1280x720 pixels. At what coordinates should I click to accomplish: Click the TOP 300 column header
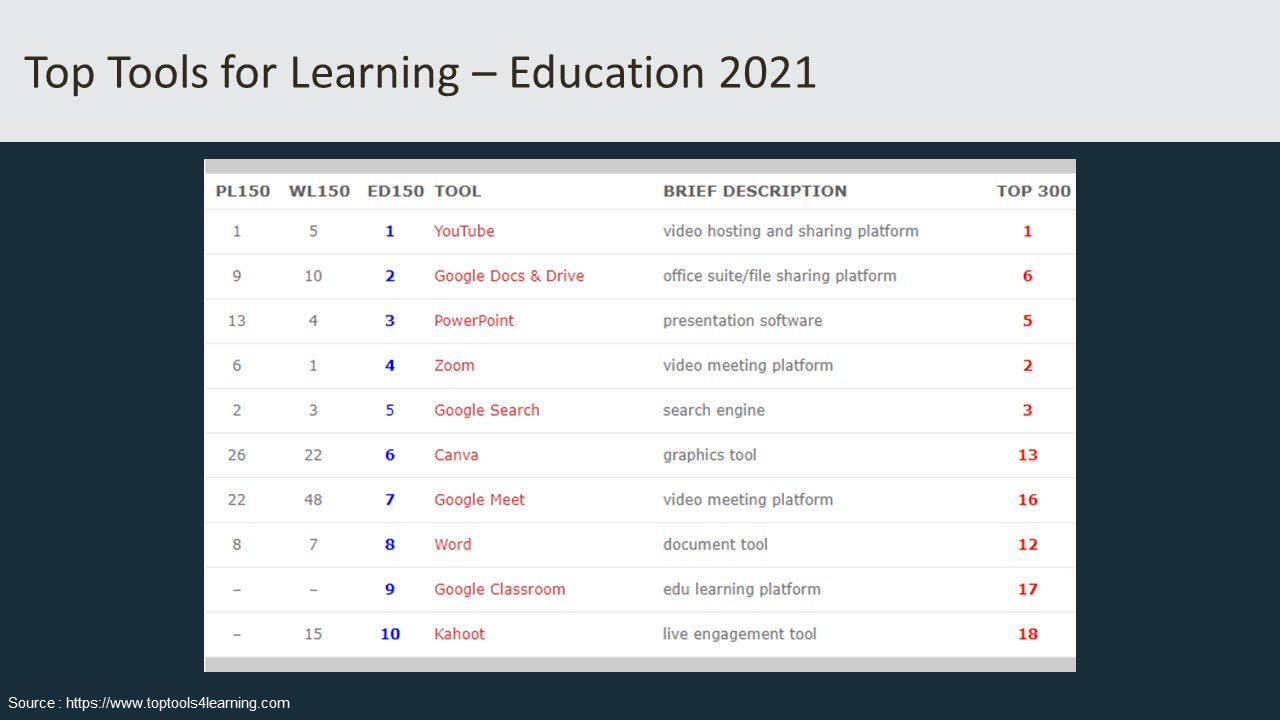pyautogui.click(x=1034, y=191)
